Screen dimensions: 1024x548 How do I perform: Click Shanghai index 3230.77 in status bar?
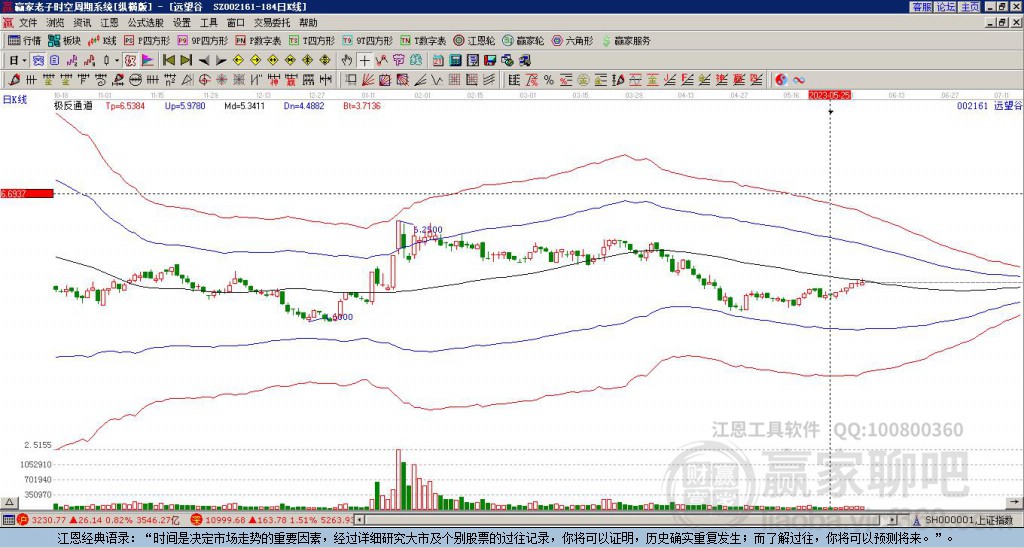[x=49, y=520]
